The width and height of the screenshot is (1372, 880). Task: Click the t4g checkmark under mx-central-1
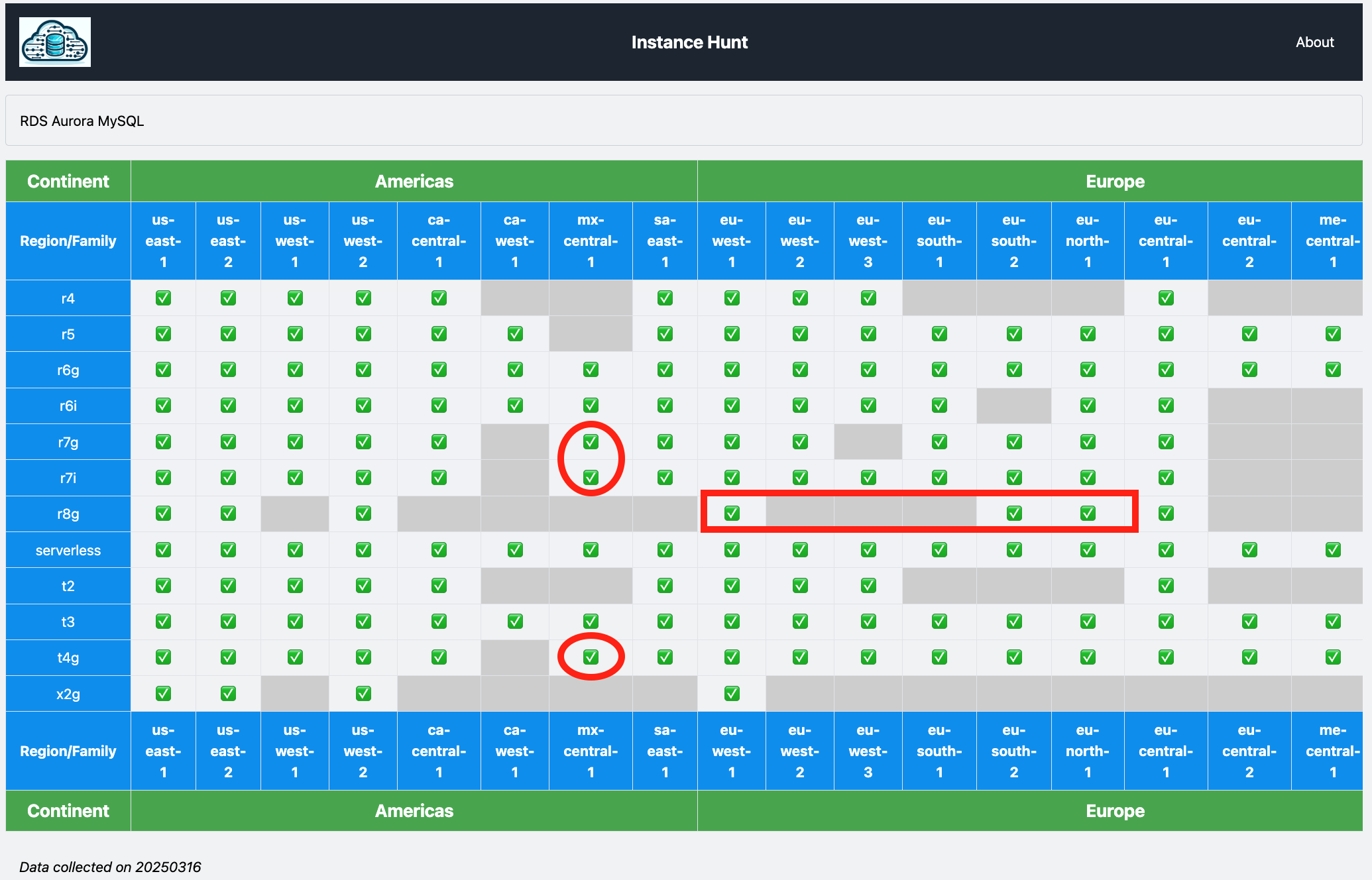[591, 657]
